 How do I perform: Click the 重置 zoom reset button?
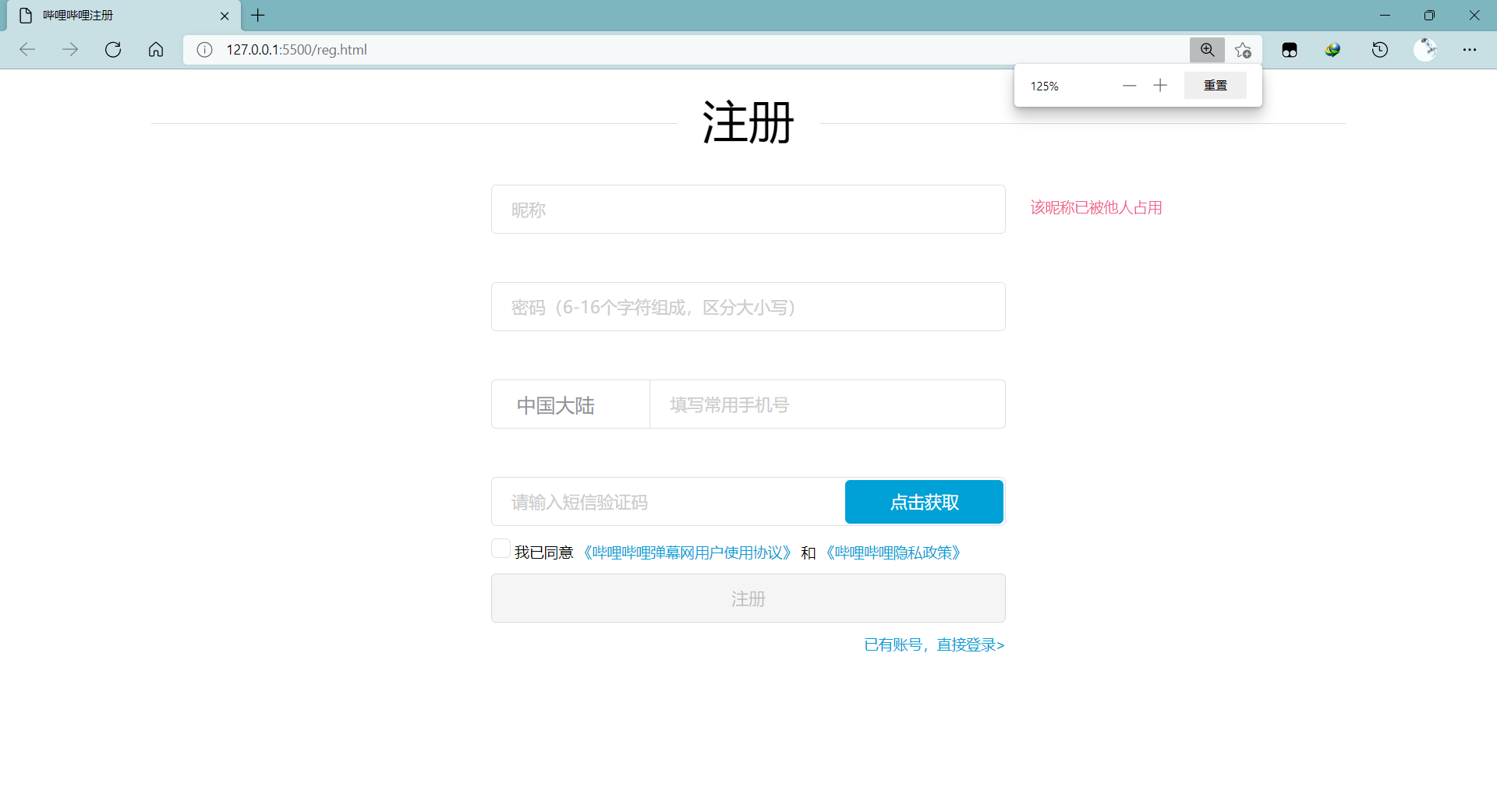click(x=1216, y=86)
